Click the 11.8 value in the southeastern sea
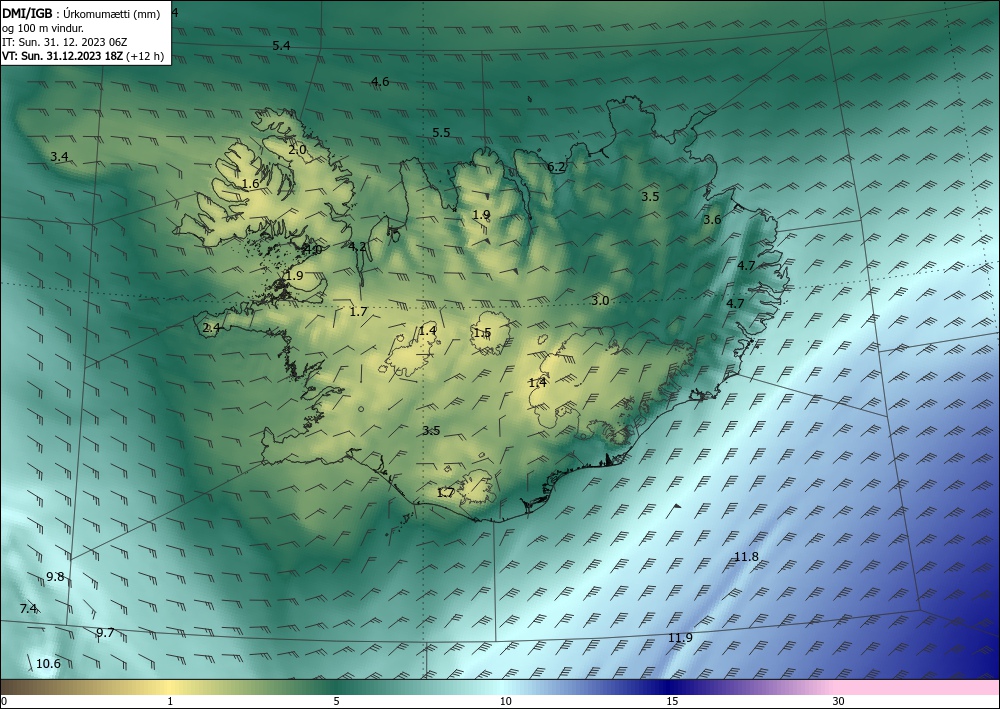Screen dimensions: 1000x709 pos(746,557)
